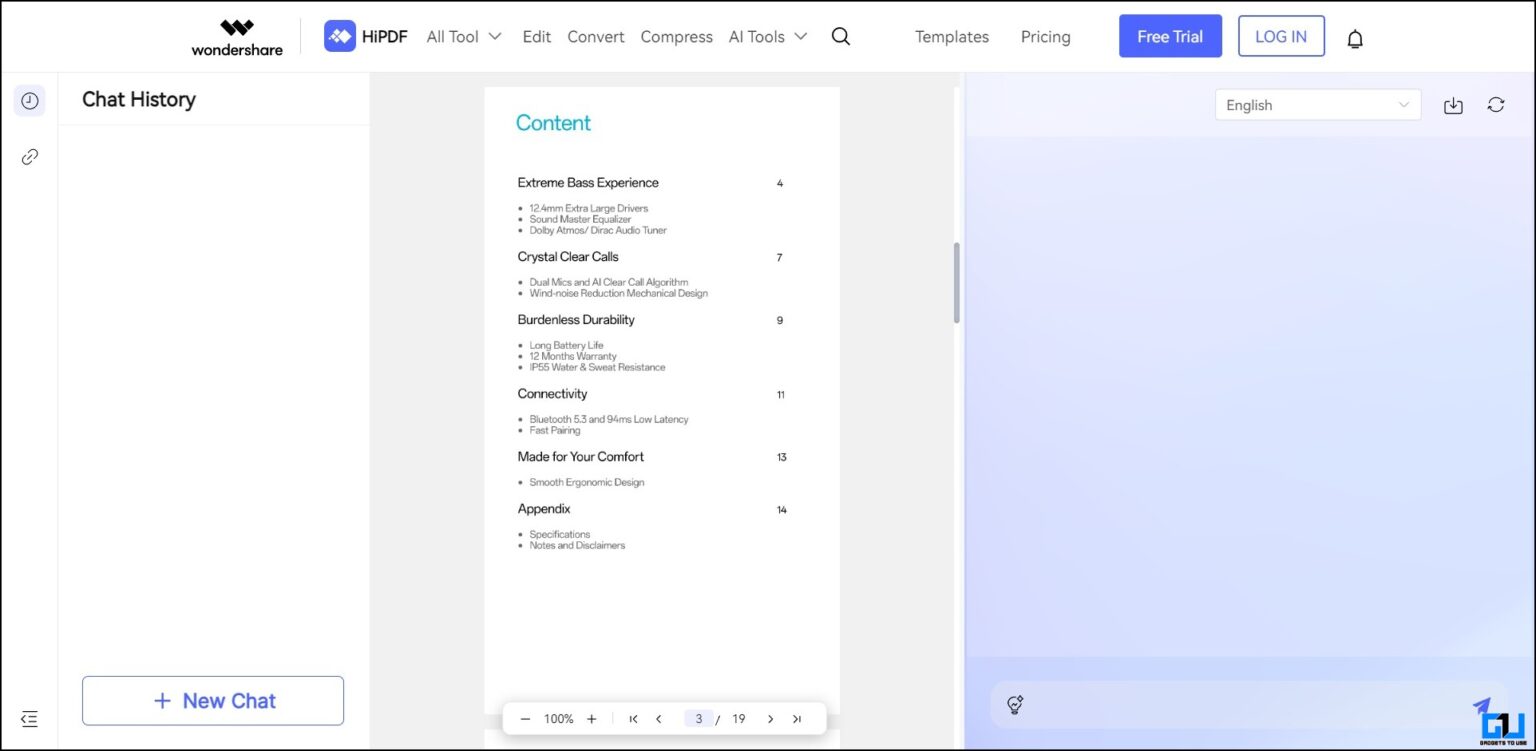The image size is (1536, 751).
Task: Collapse the sidebar using the bottom-left icon
Action: [x=29, y=719]
